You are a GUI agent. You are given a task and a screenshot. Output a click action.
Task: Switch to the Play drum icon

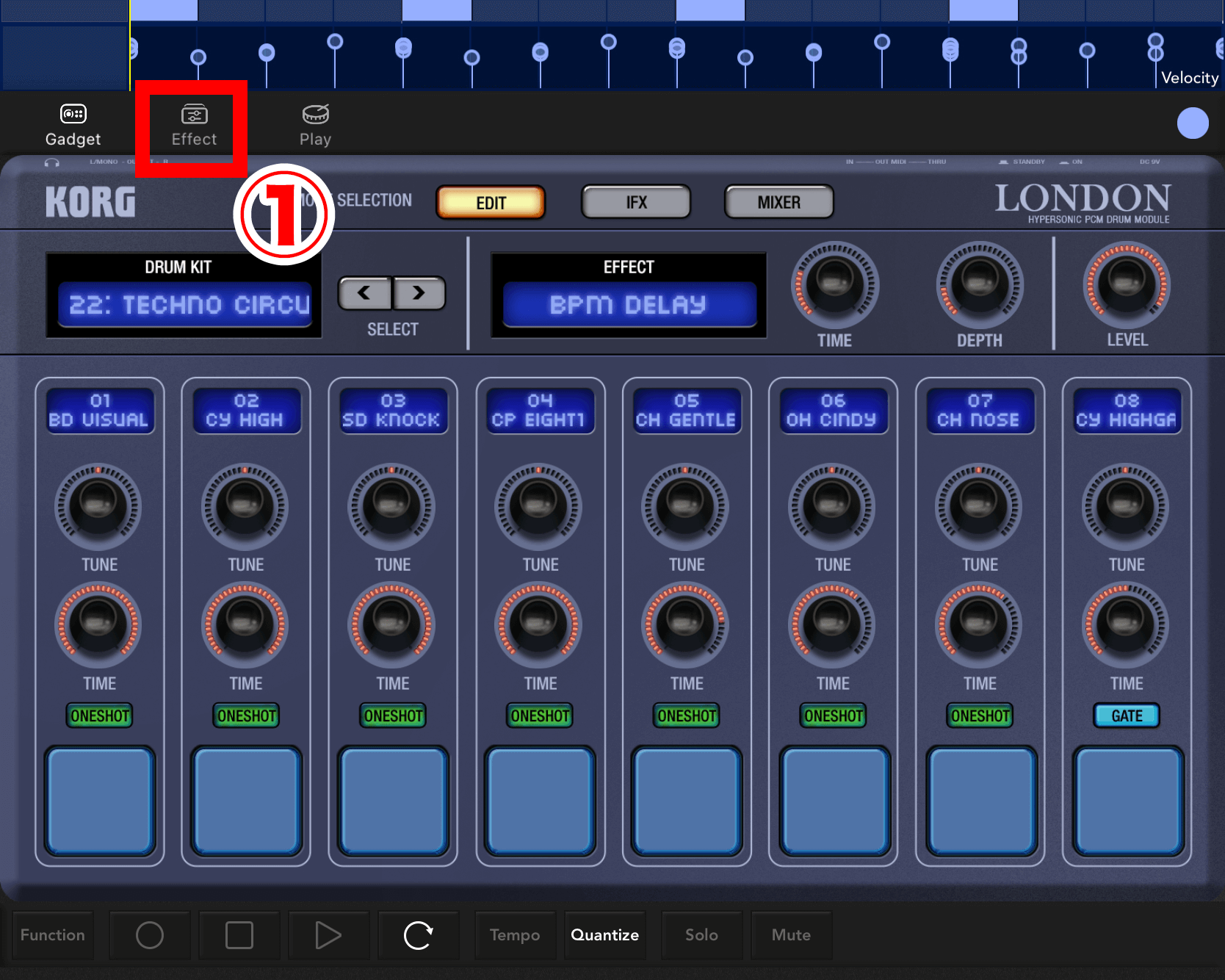click(x=315, y=125)
